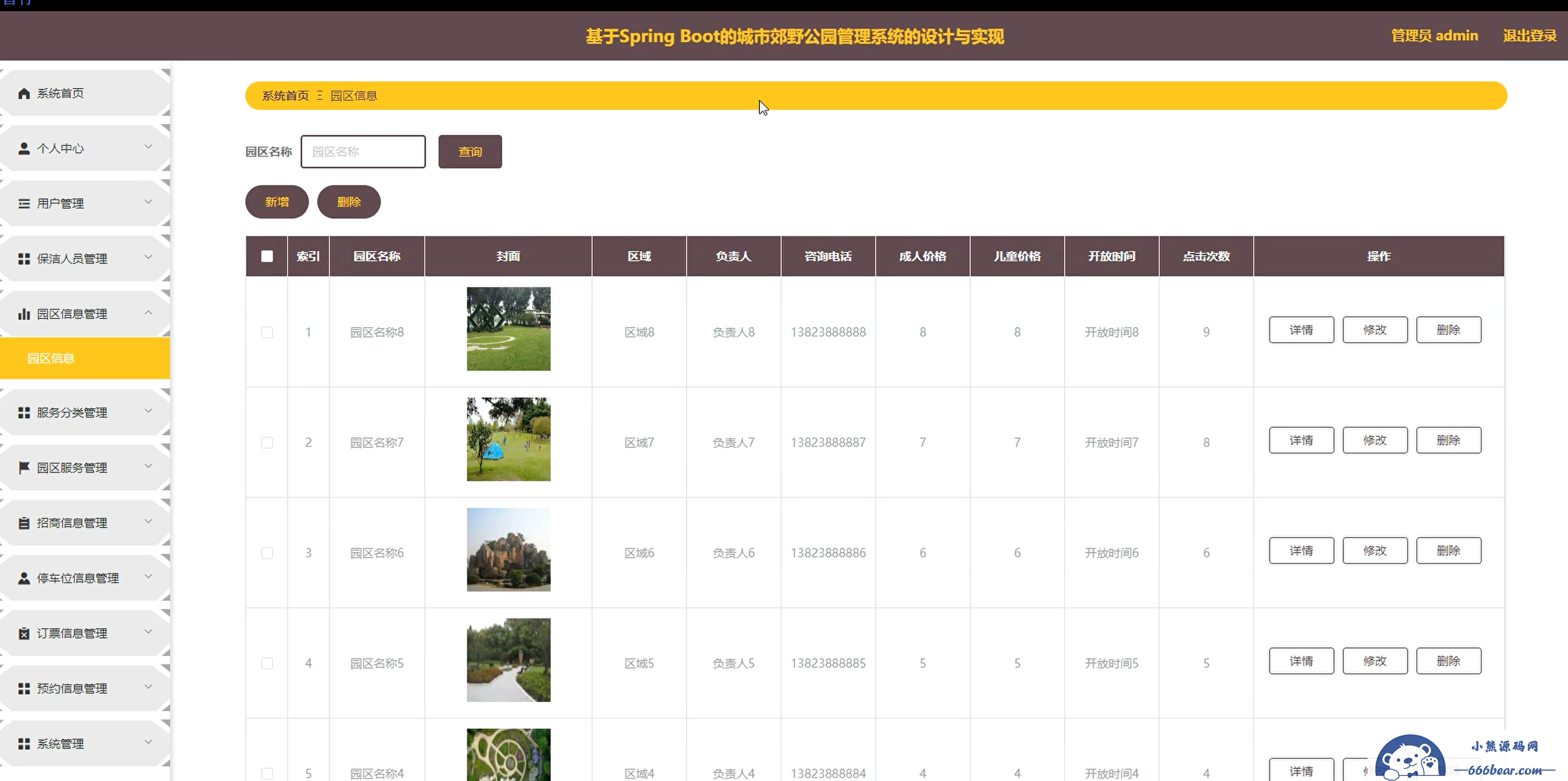Check the row checkbox for 园区名称6

267,553
